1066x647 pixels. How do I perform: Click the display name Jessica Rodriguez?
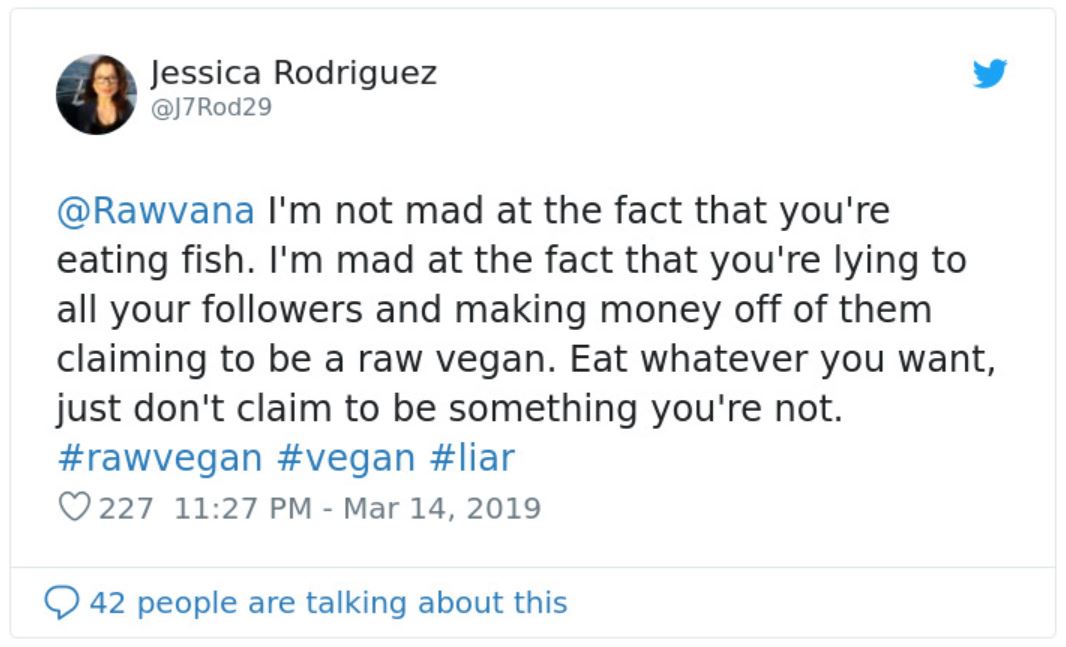click(x=293, y=73)
